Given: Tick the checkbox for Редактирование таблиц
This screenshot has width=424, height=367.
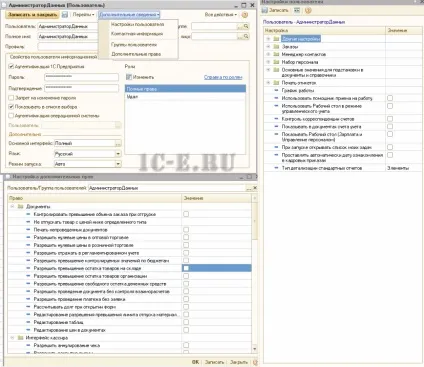Looking at the screenshot, I should (186, 322).
